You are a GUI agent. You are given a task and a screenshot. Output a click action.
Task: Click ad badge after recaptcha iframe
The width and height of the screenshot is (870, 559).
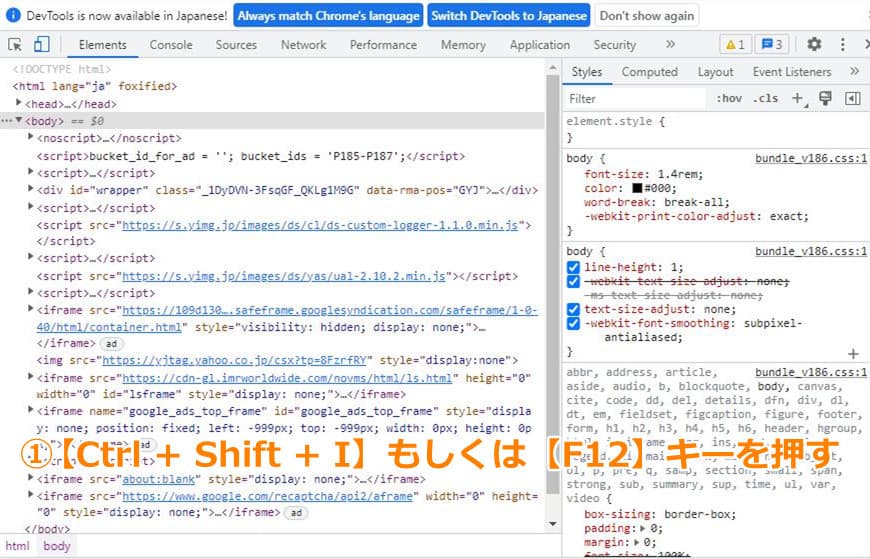point(296,512)
